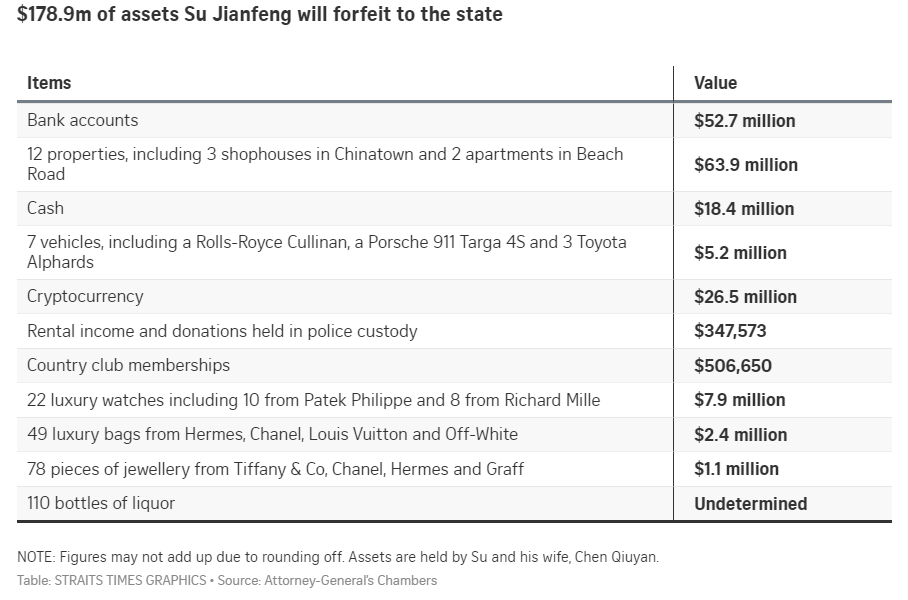Image resolution: width=908 pixels, height=600 pixels.
Task: Click the Undetermined value for liquor
Action: point(751,504)
